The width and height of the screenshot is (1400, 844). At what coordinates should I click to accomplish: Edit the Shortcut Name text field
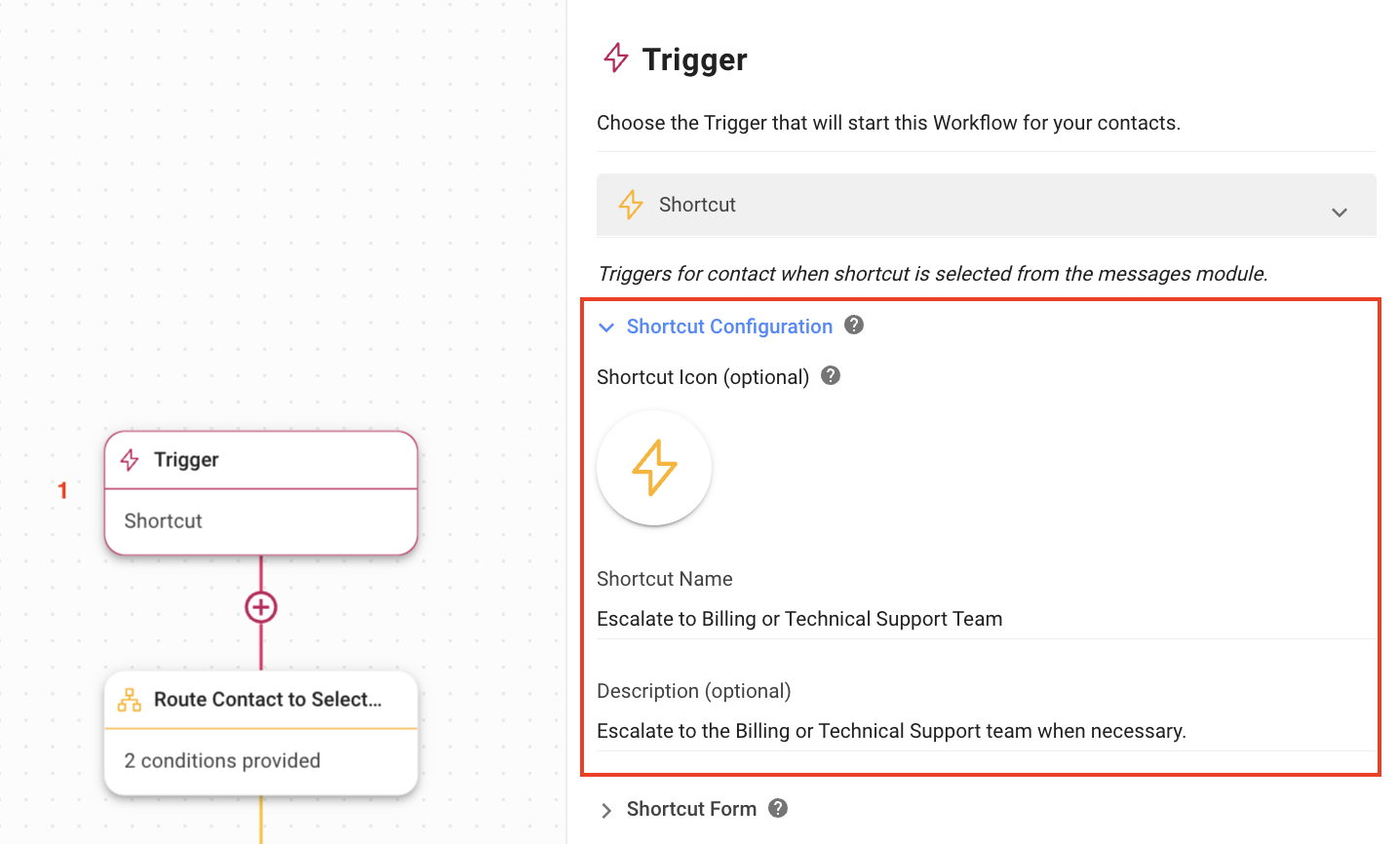[x=986, y=619]
